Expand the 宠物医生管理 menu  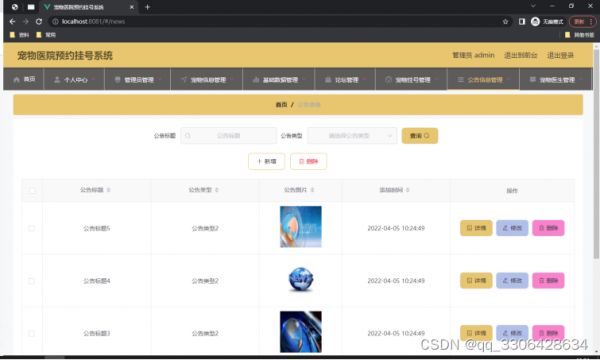(x=556, y=80)
